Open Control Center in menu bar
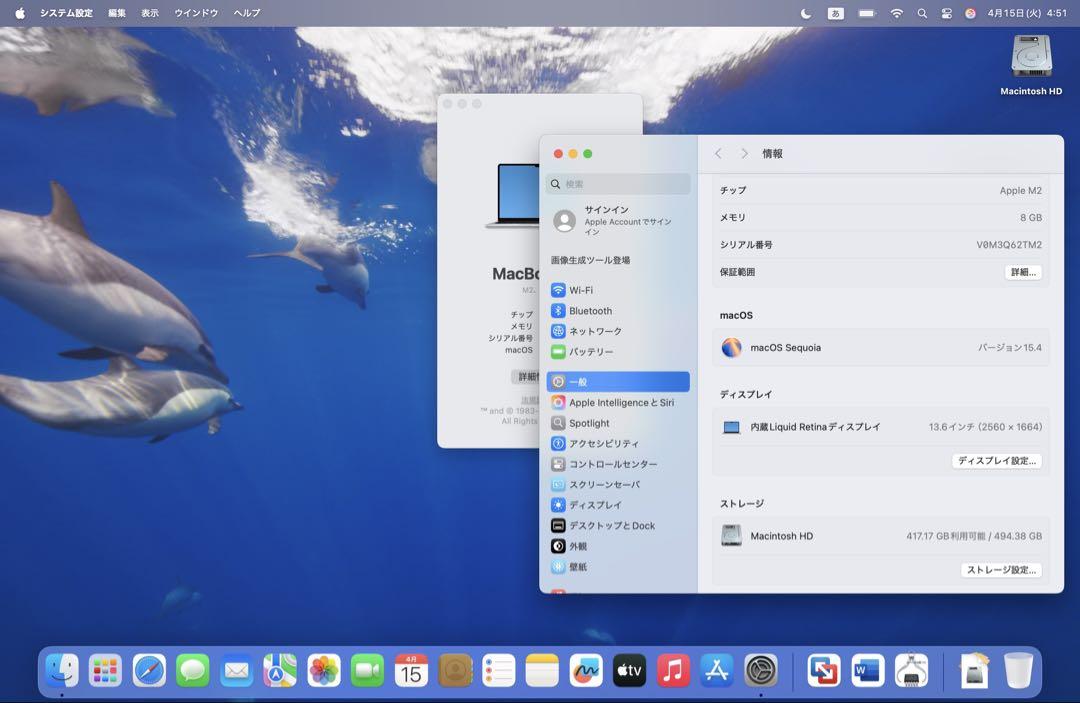Image resolution: width=1080 pixels, height=703 pixels. tap(946, 13)
